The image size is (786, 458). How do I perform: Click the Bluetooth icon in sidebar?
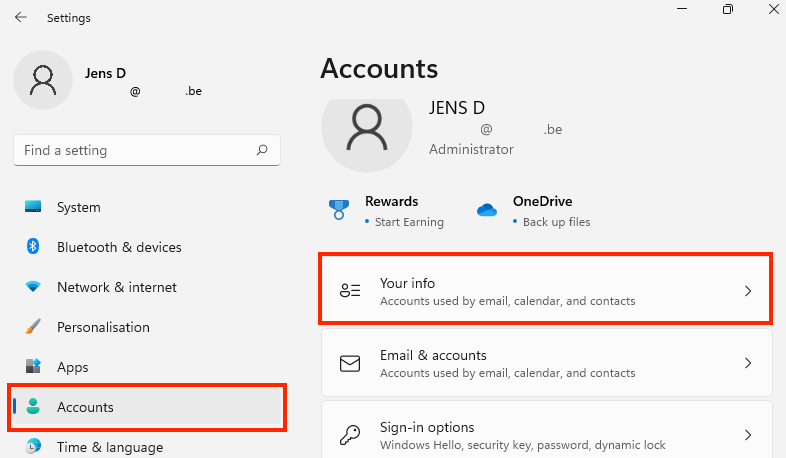coord(33,247)
